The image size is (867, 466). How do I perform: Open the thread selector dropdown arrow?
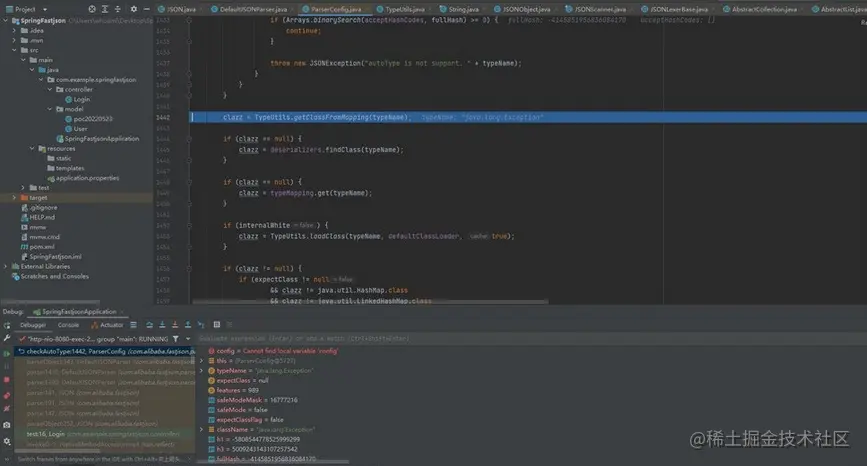188,339
